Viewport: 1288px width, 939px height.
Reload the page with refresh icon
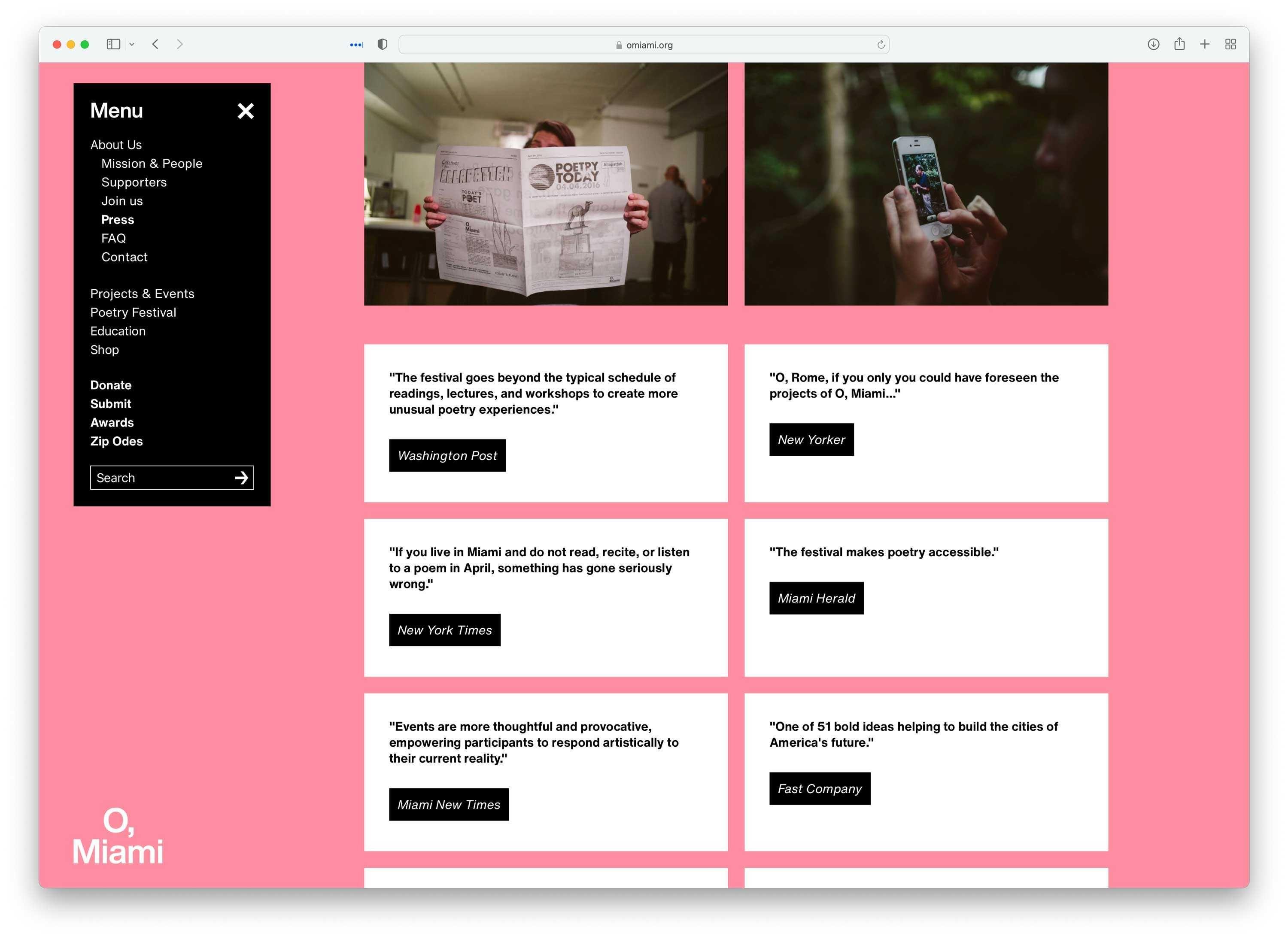880,45
